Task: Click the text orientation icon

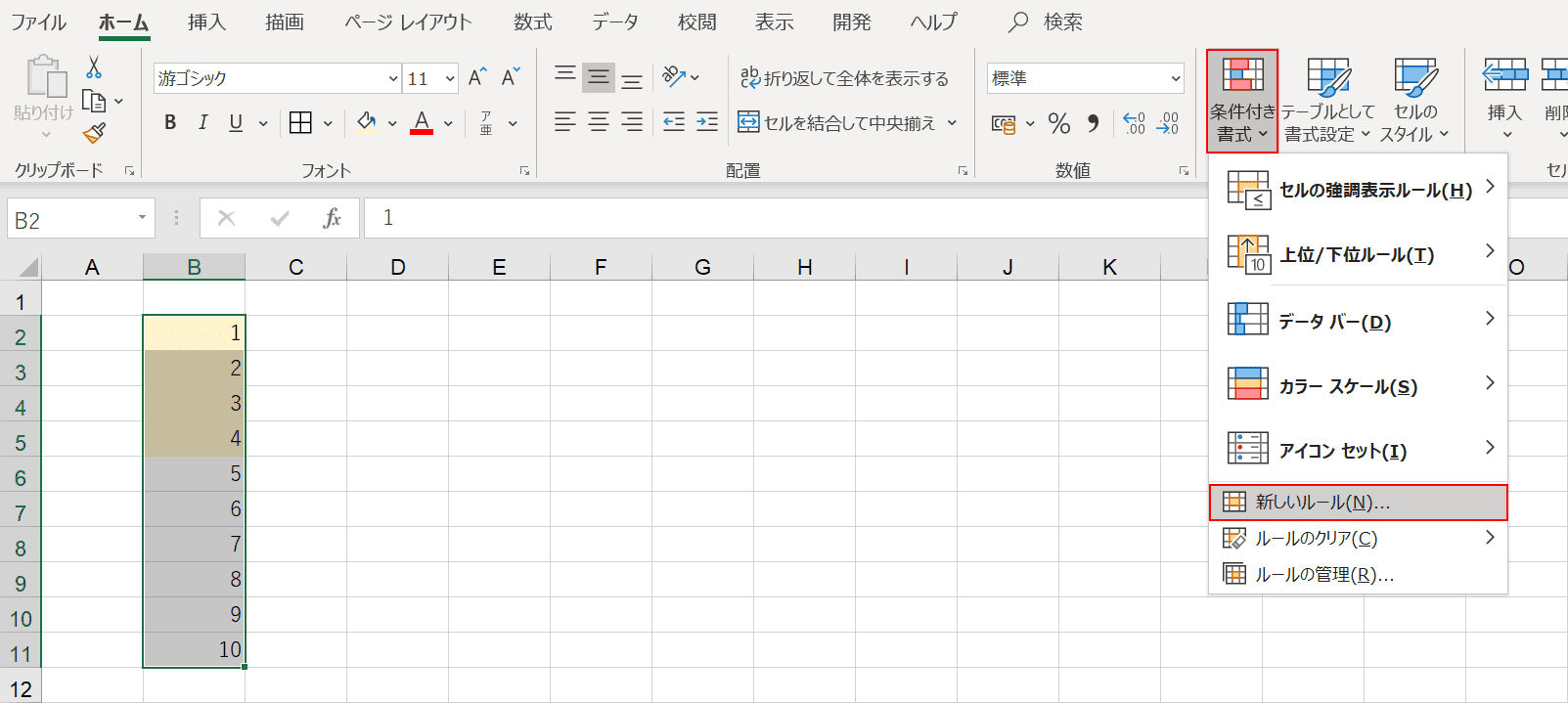Action: pyautogui.click(x=674, y=76)
